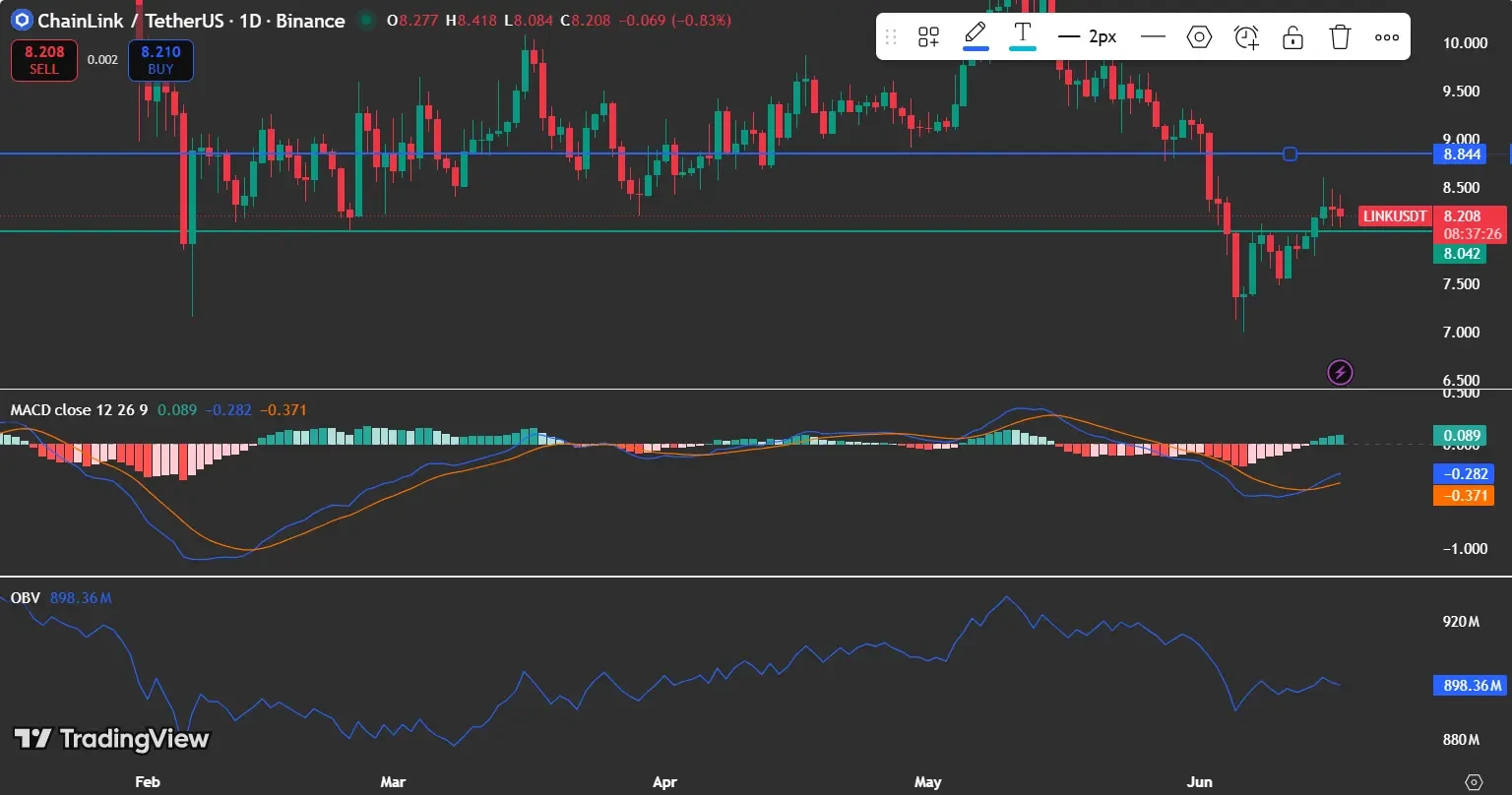Open the line style dropdown
The image size is (1512, 795).
point(1153,37)
